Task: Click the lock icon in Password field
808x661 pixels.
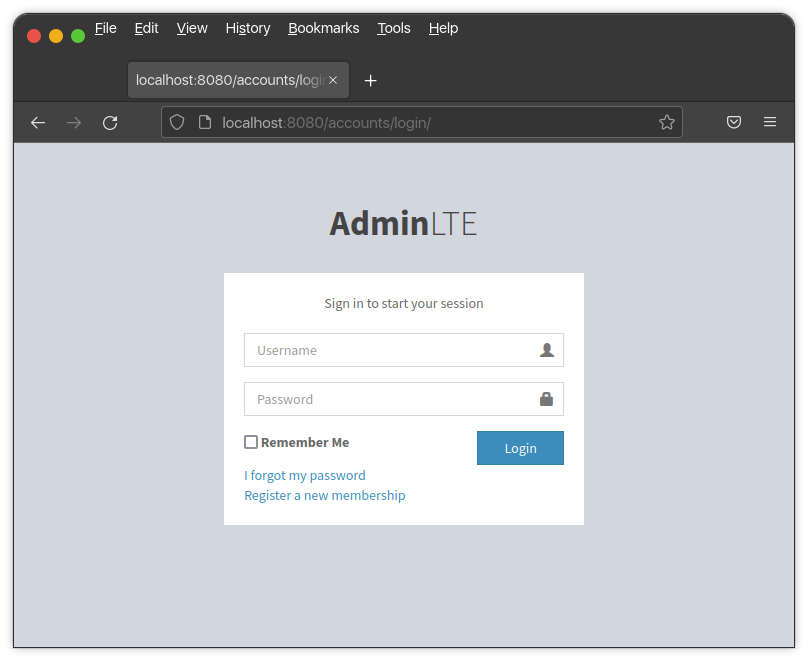Action: [546, 399]
